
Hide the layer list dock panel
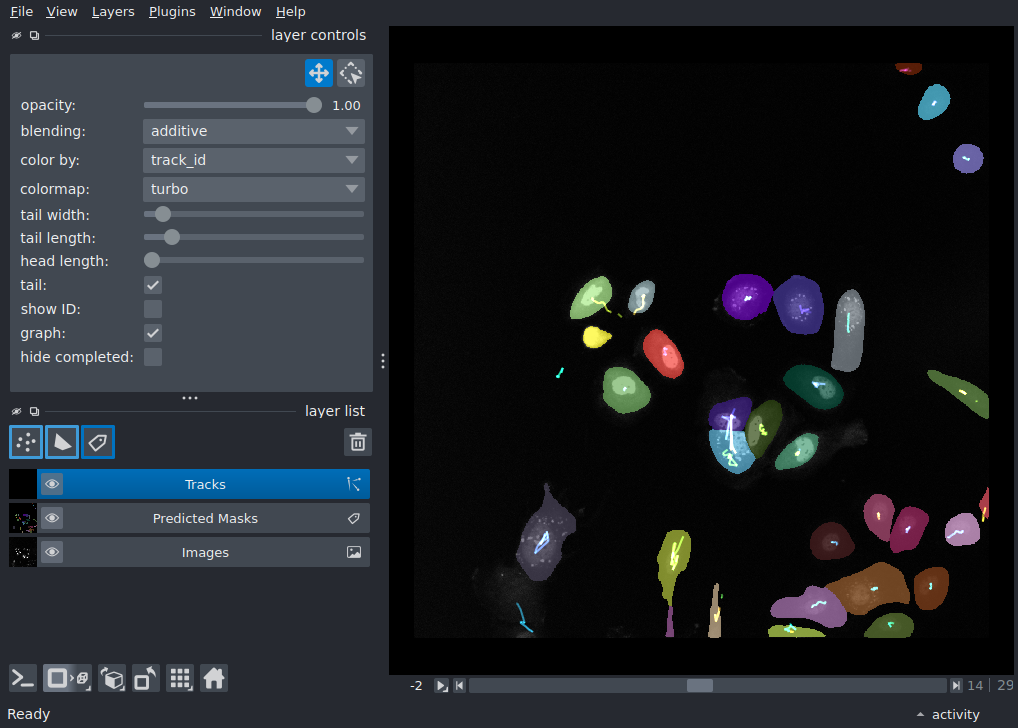tap(17, 411)
